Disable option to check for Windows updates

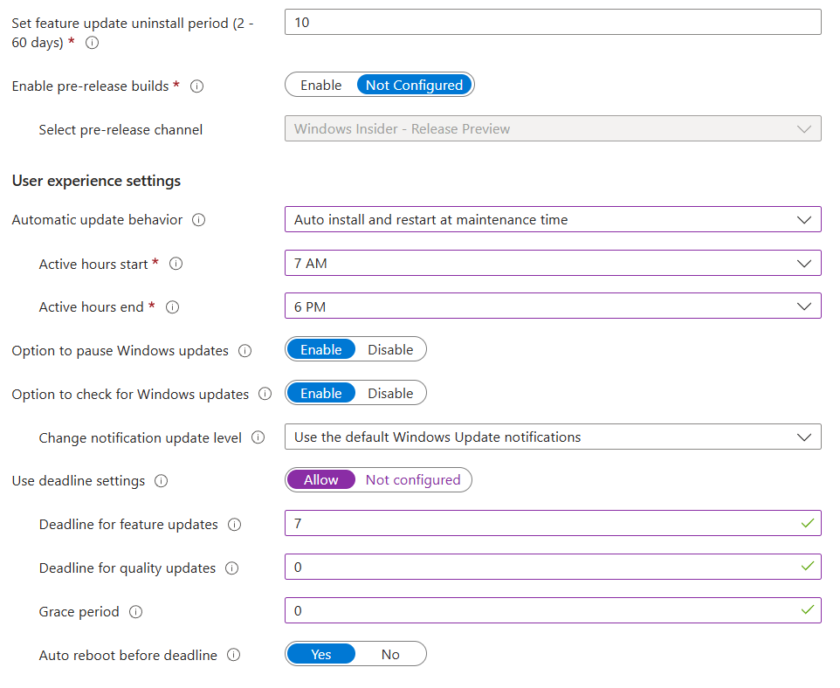(x=390, y=394)
